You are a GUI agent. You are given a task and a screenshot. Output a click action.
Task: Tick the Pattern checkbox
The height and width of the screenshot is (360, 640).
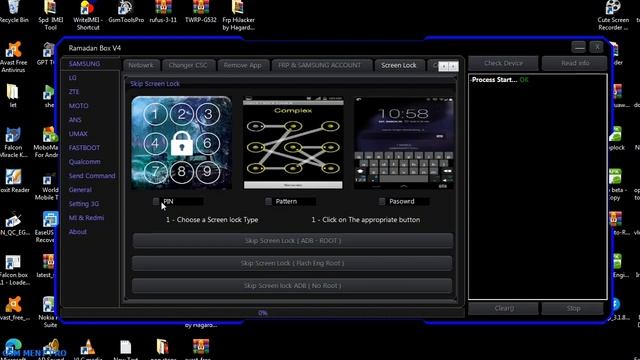268,201
